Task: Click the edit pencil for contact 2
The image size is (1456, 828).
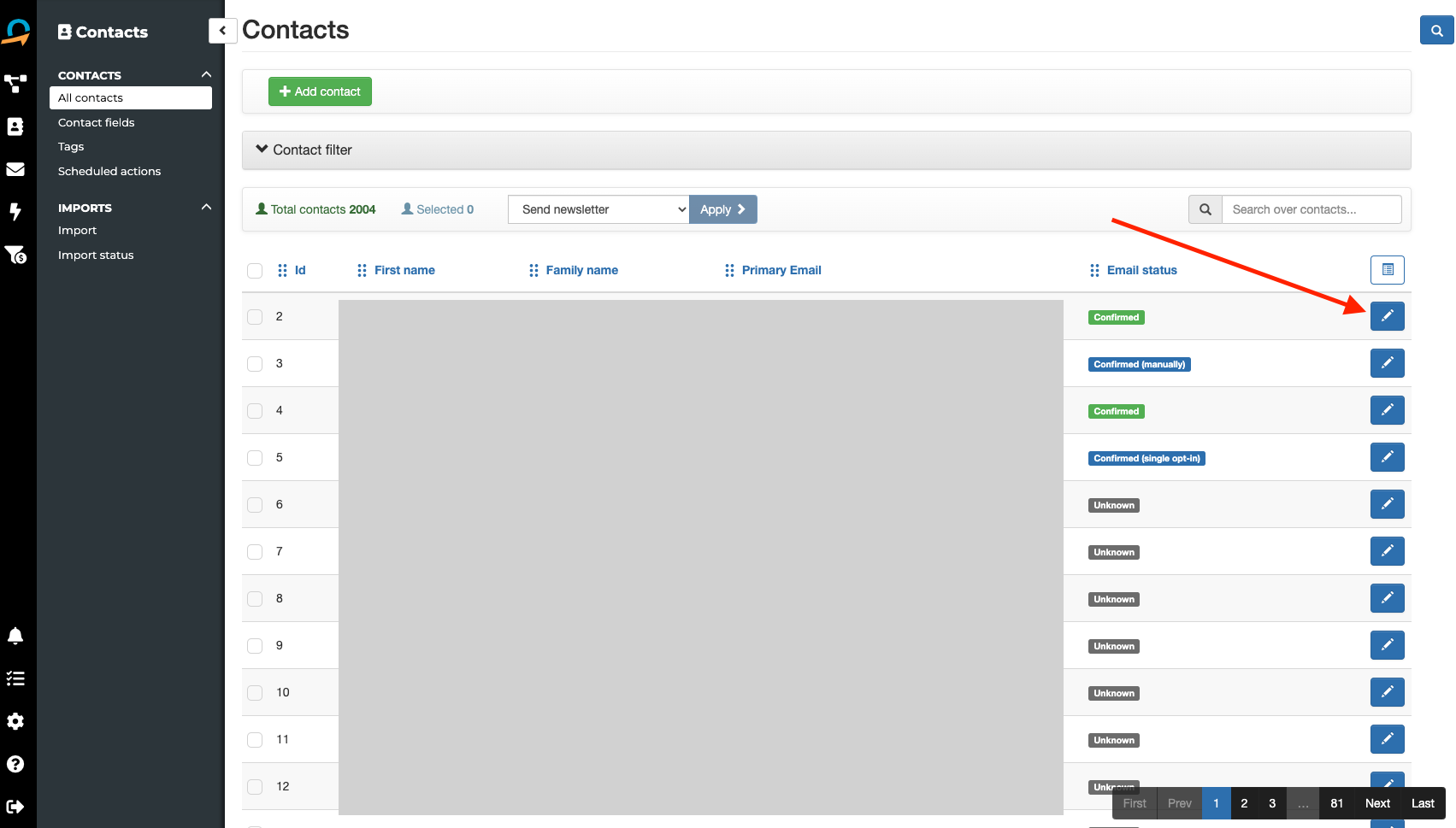Action: [1387, 316]
